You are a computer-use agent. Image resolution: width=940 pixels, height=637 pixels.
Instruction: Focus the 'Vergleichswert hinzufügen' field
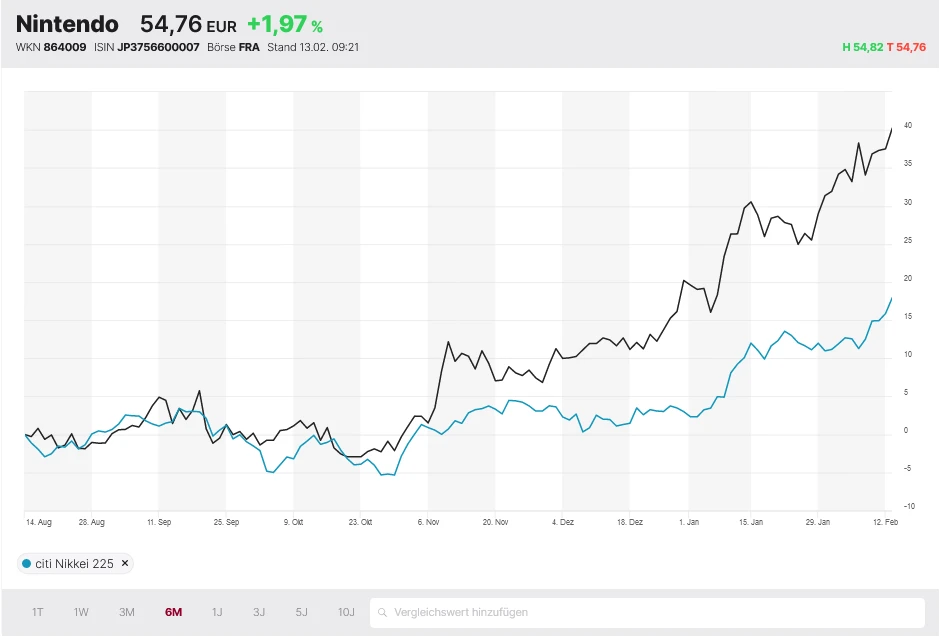tap(650, 612)
